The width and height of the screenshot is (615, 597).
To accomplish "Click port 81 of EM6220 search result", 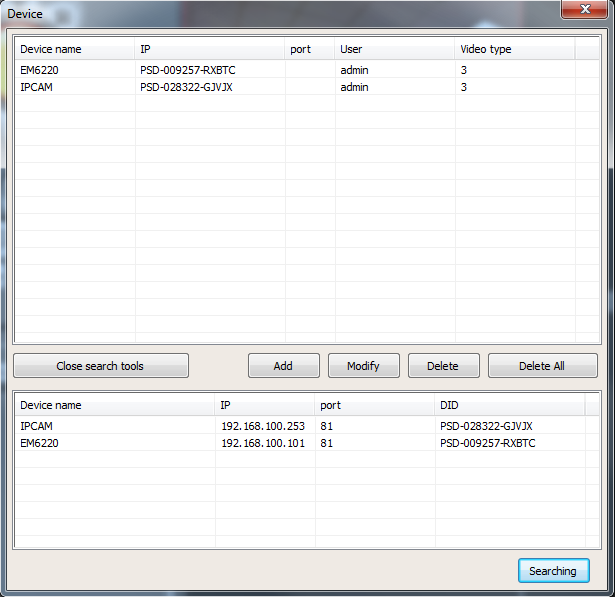I will tap(326, 443).
